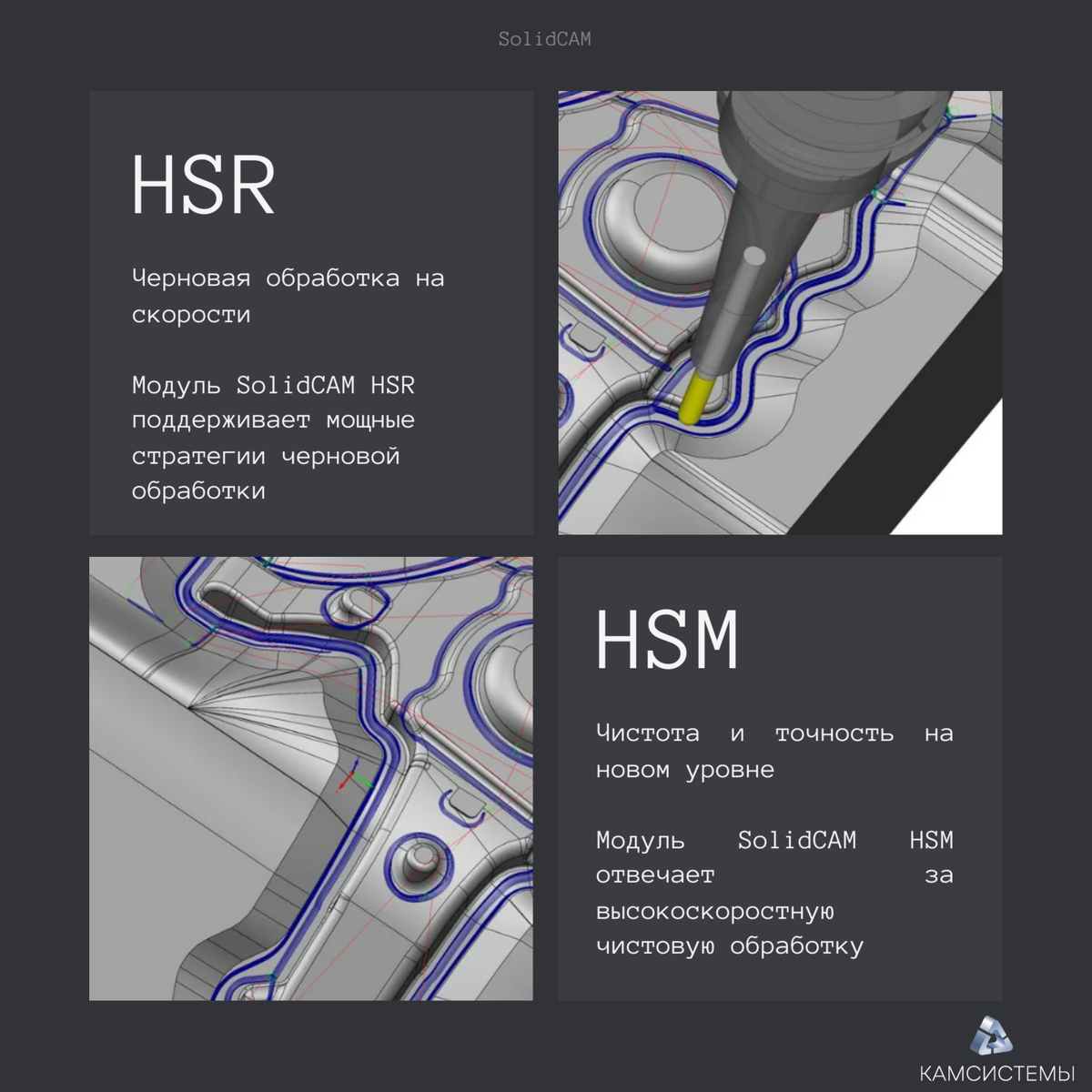The width and height of the screenshot is (1092, 1092).
Task: Select the HSM heading
Action: point(667,639)
